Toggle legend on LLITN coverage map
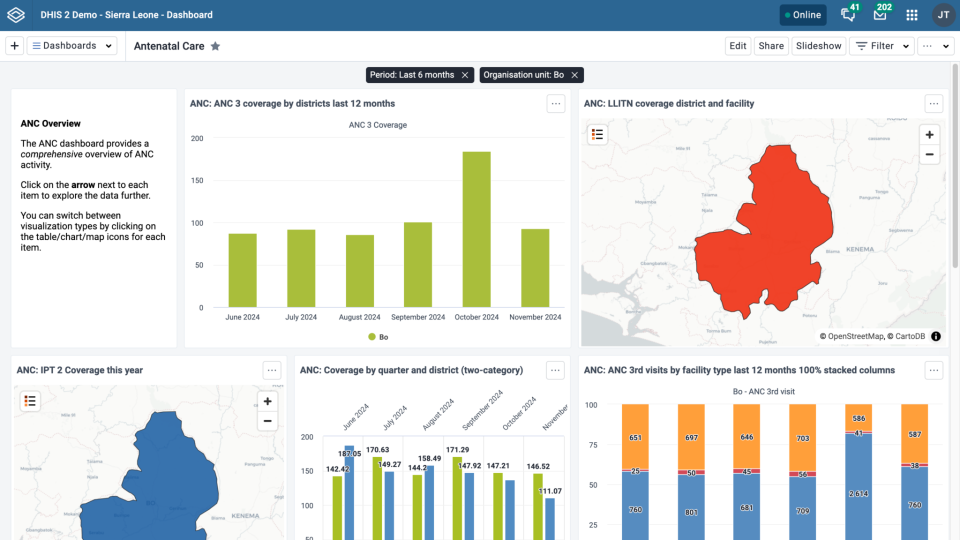This screenshot has height=540, width=960. [x=597, y=135]
